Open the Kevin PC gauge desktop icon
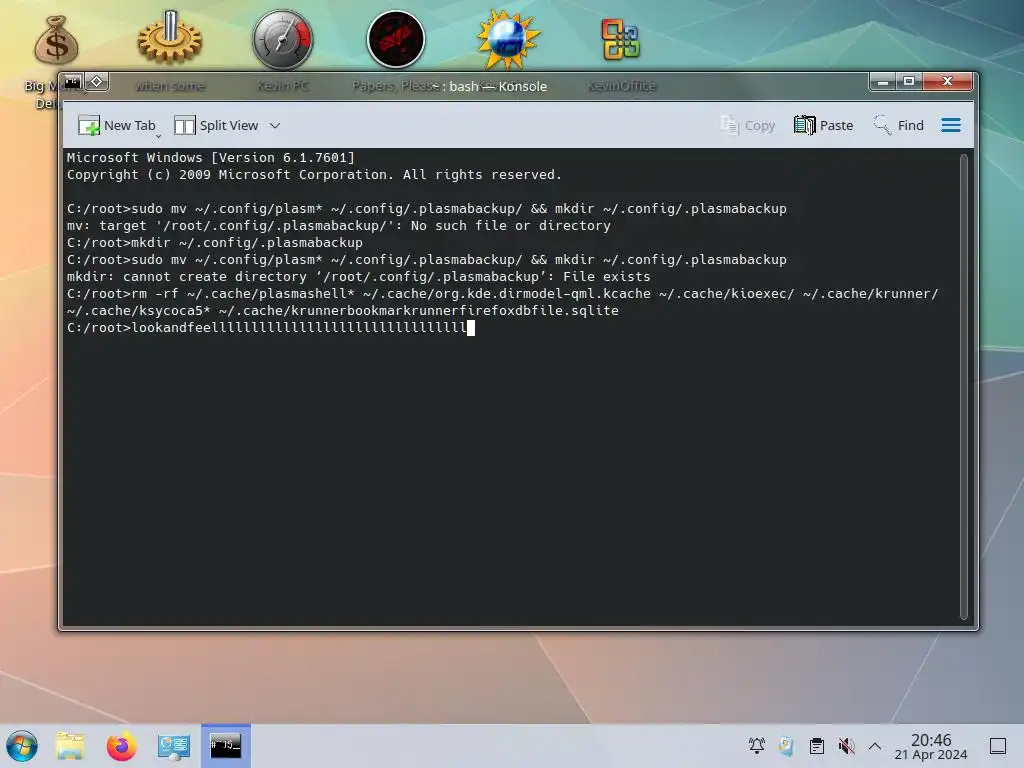This screenshot has width=1024, height=768. click(283, 39)
